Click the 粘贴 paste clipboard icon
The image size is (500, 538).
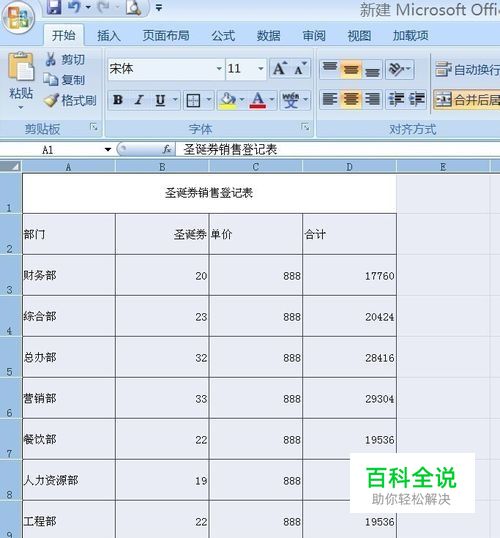[x=21, y=67]
